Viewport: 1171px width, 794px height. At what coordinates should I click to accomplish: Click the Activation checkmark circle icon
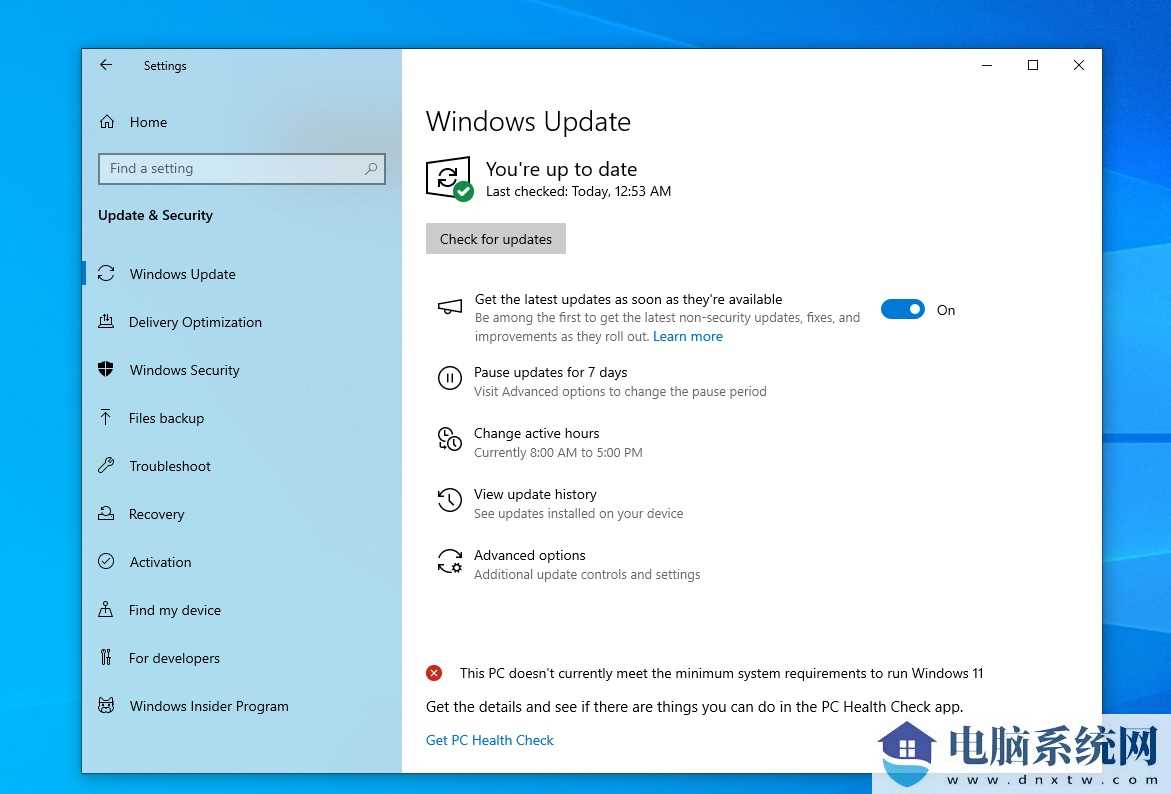(106, 561)
